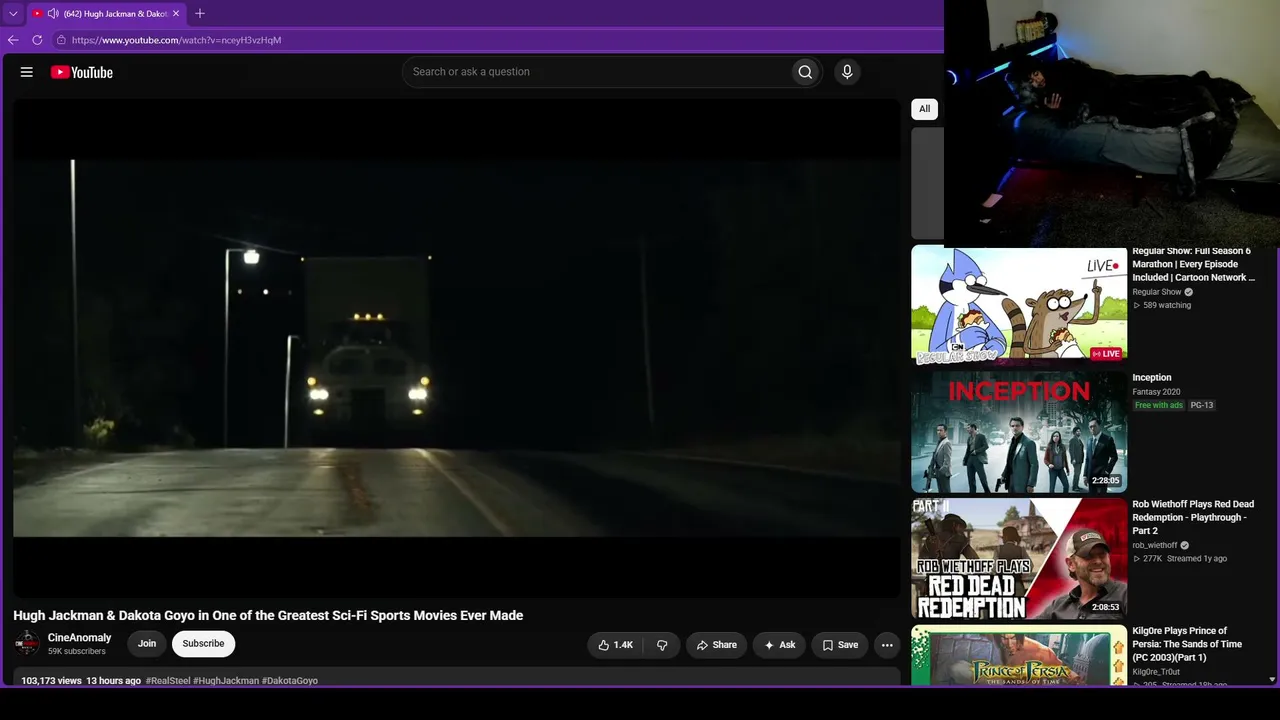Reload the page with the refresh icon
The width and height of the screenshot is (1280, 720).
[37, 40]
